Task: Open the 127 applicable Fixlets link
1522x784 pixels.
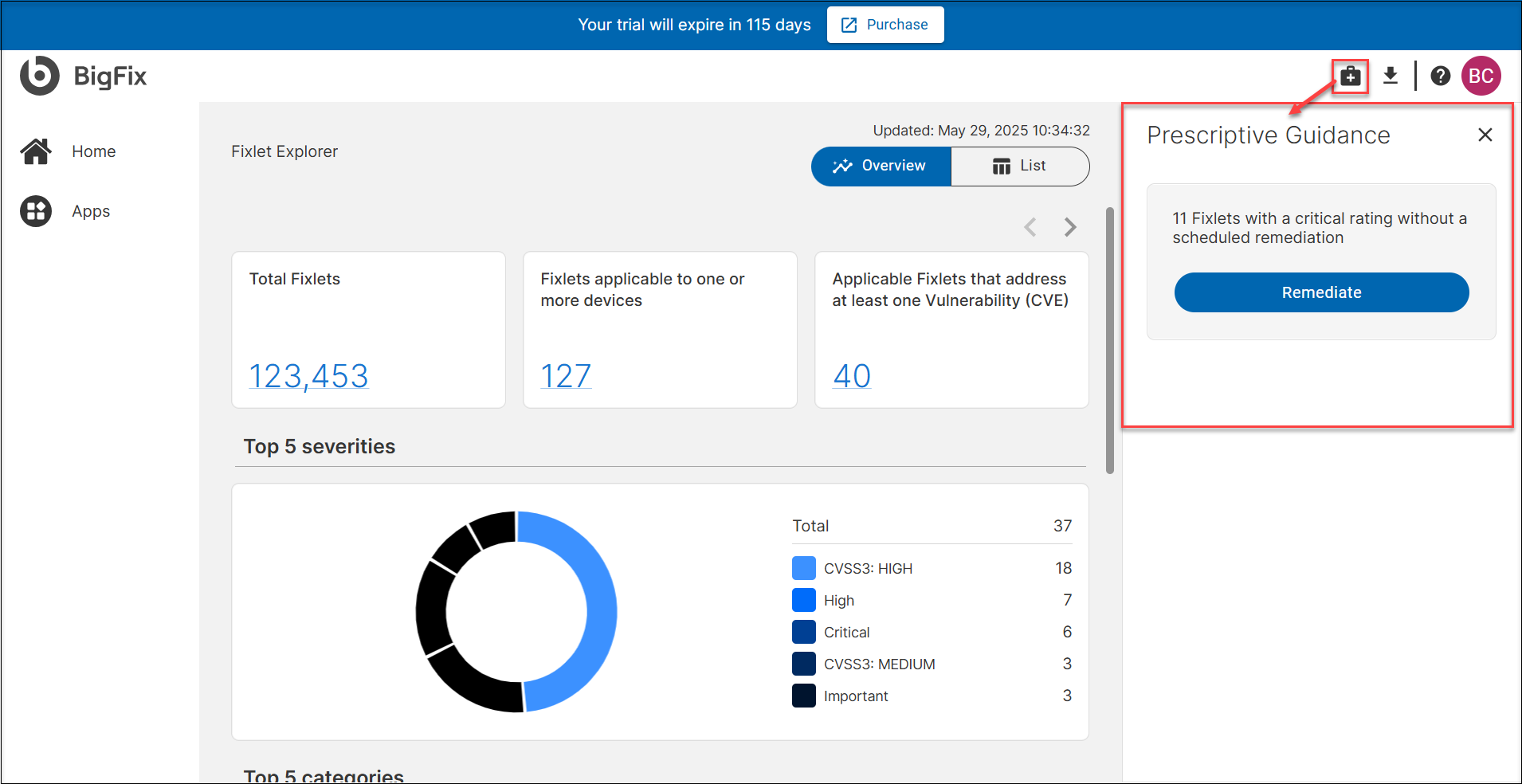Action: click(x=566, y=375)
